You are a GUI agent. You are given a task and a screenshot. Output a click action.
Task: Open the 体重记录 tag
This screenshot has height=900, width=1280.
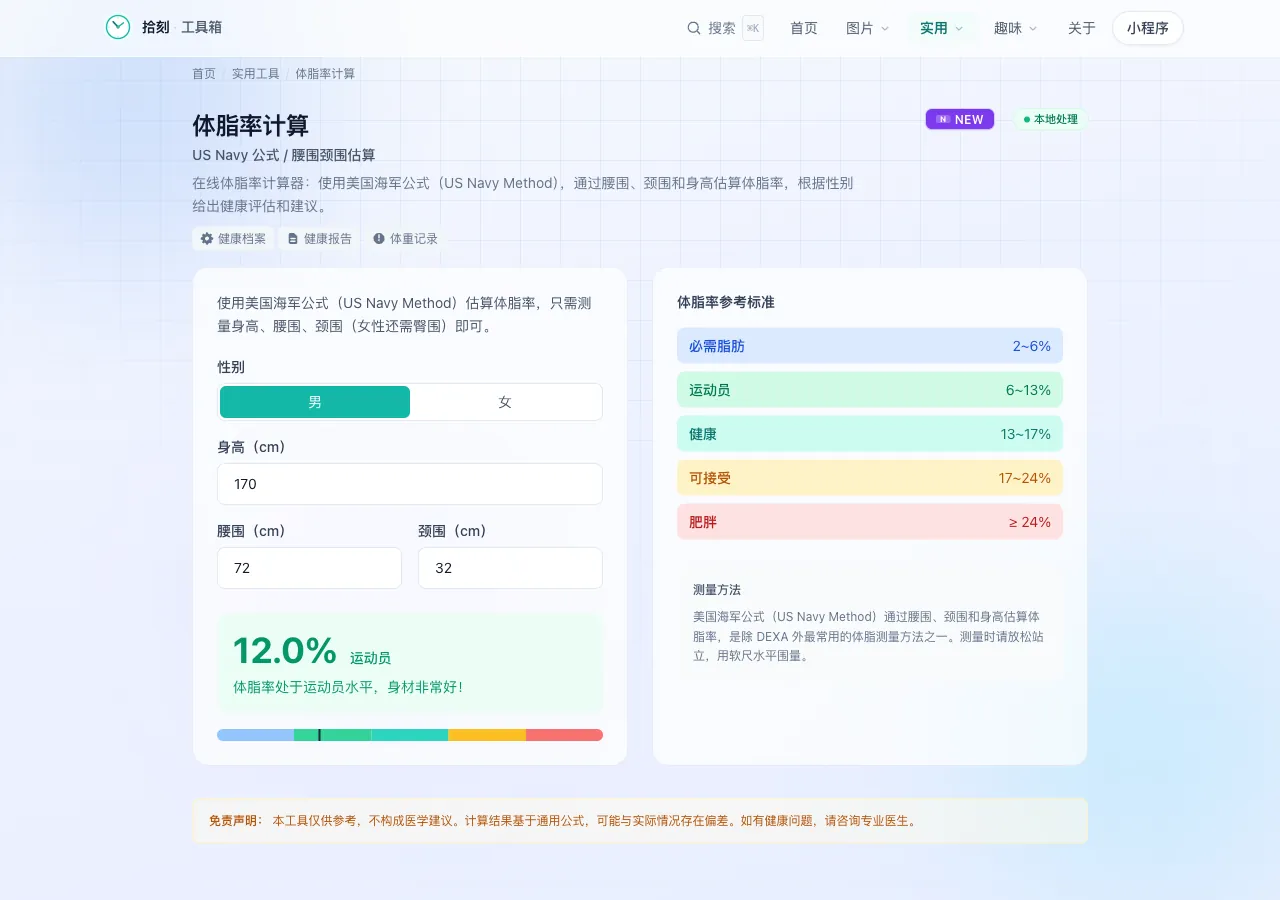[x=405, y=239]
